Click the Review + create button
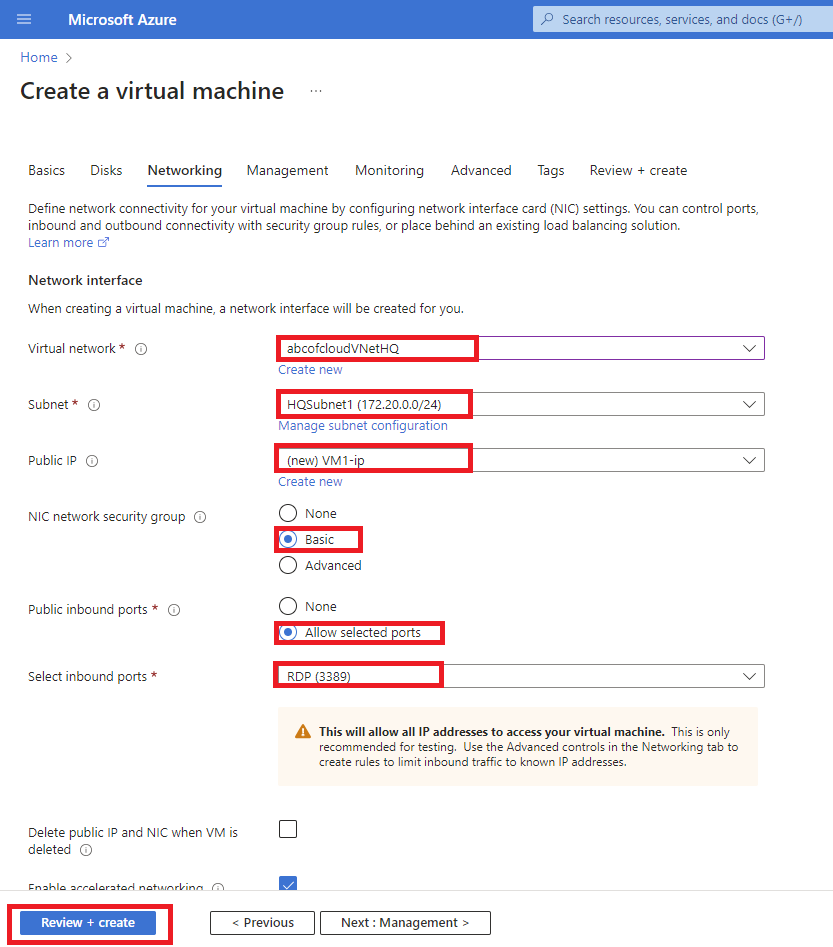 (88, 922)
